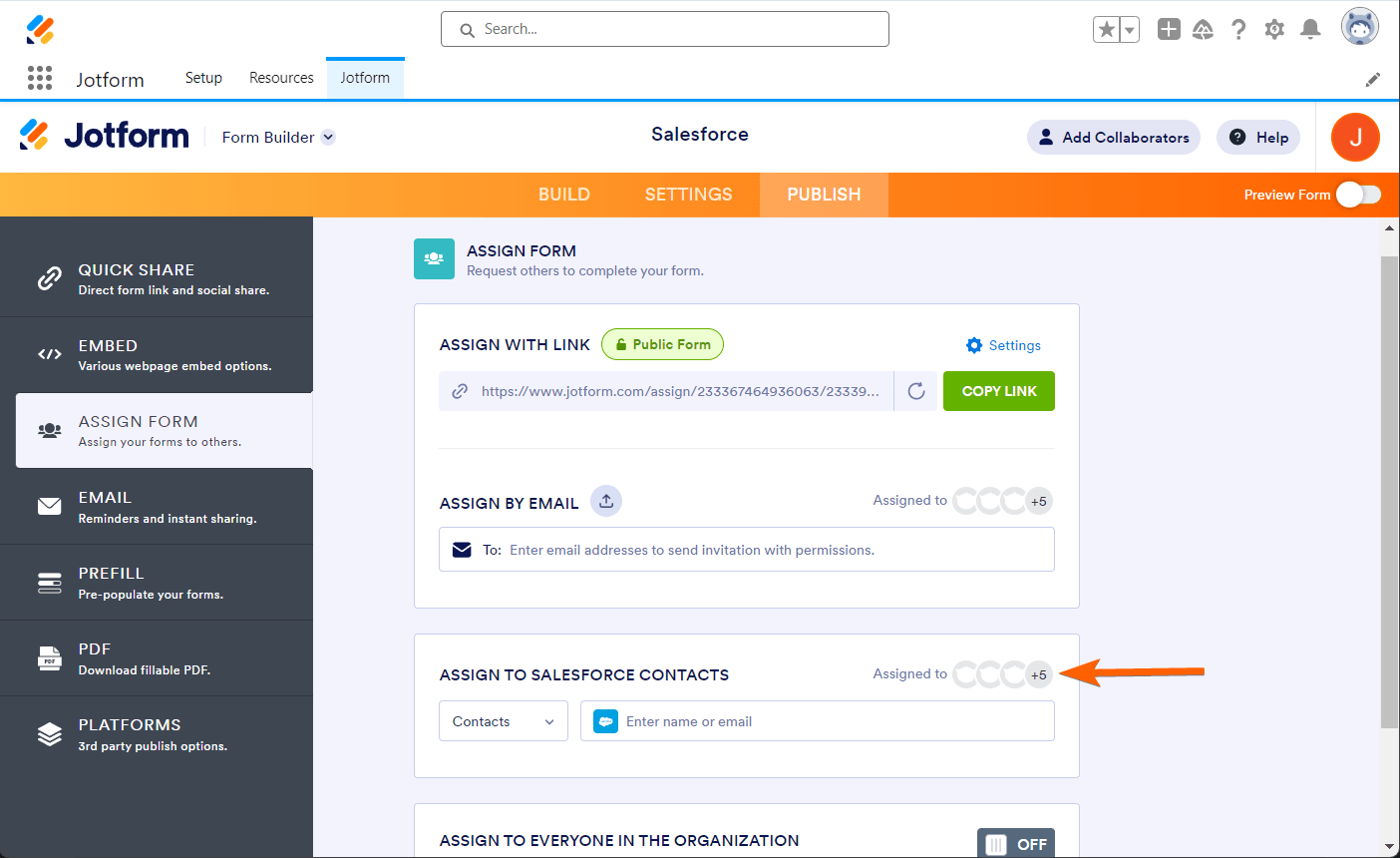Click the Public Form badge
The height and width of the screenshot is (858, 1400).
(x=662, y=344)
